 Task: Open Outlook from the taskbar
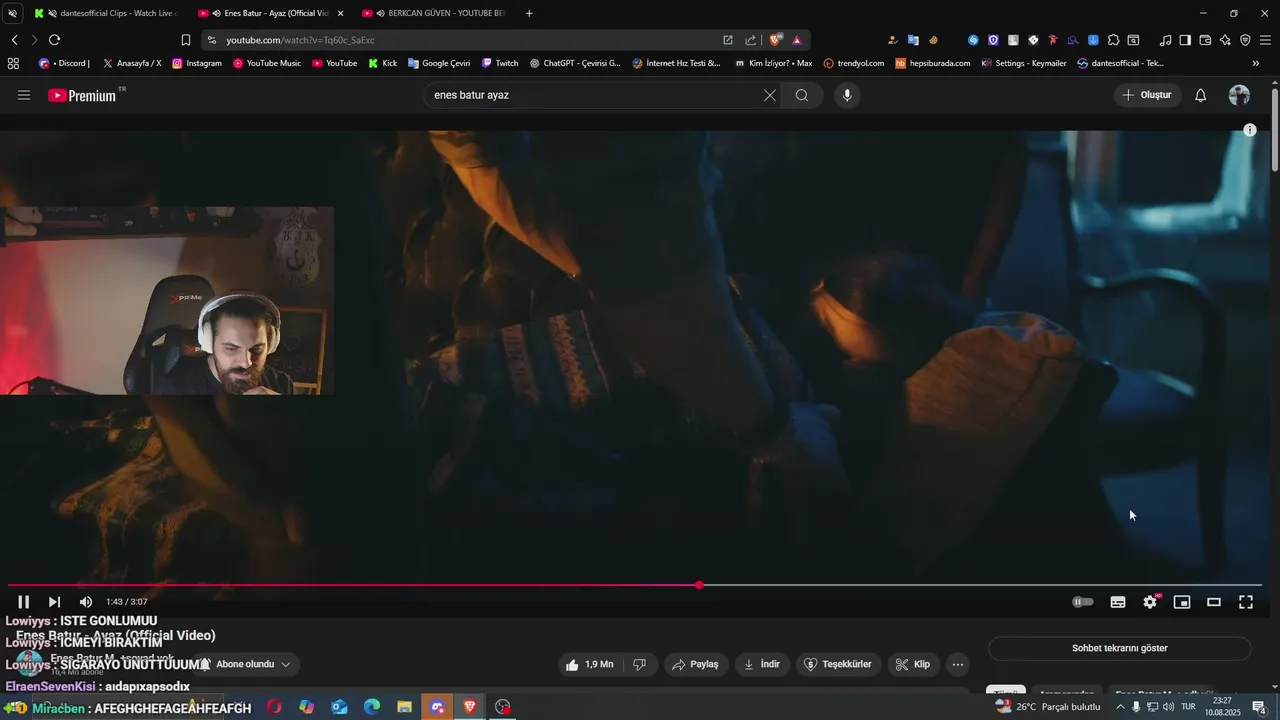339,707
